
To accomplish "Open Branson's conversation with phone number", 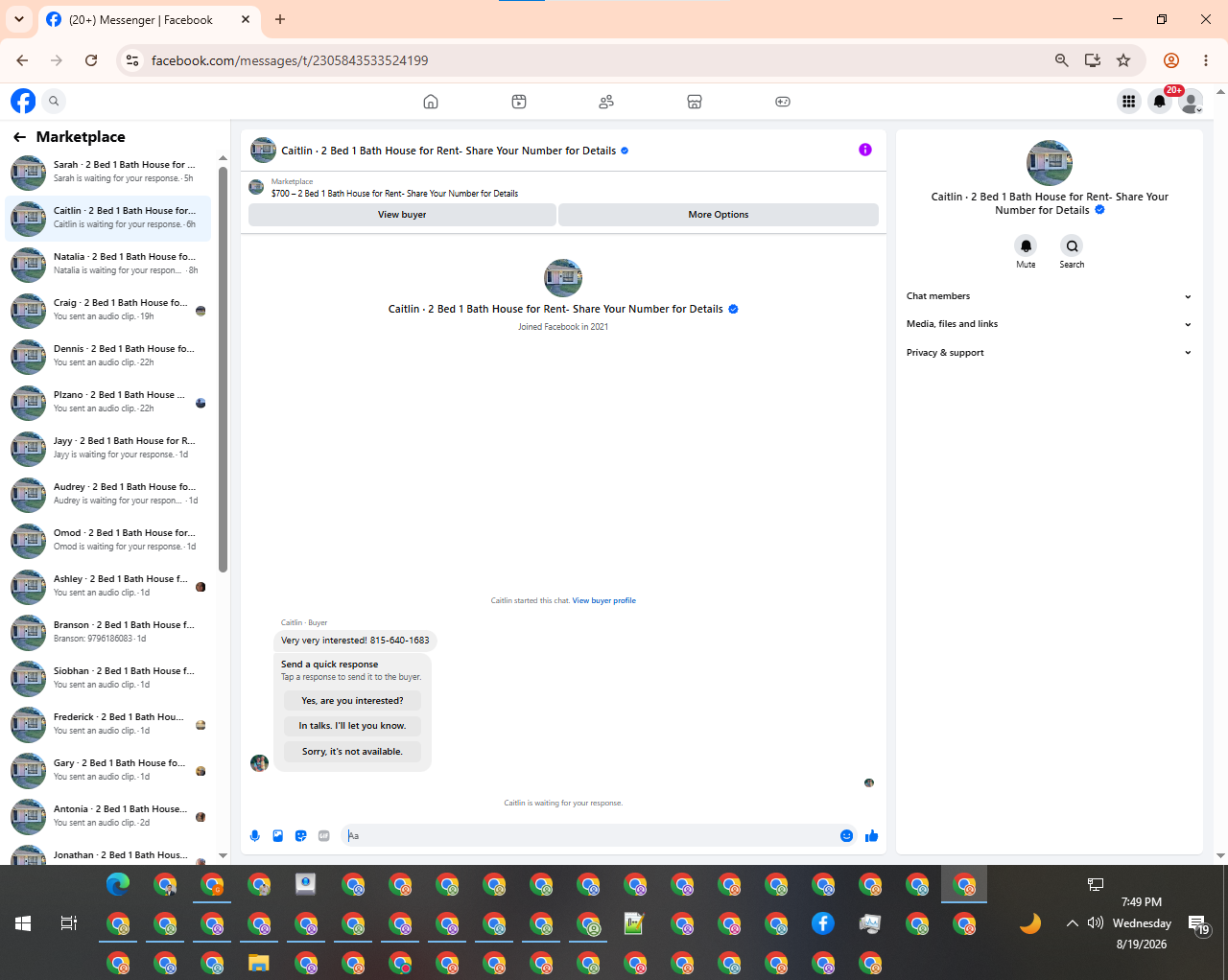I will (x=108, y=633).
